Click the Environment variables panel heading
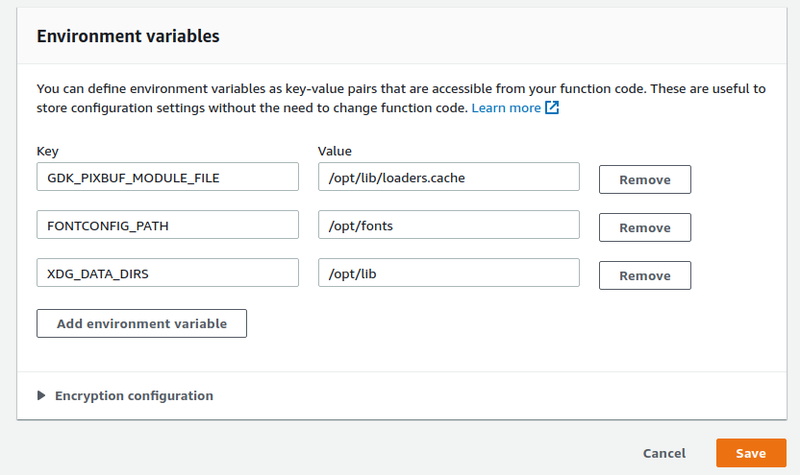800x475 pixels. (x=128, y=36)
